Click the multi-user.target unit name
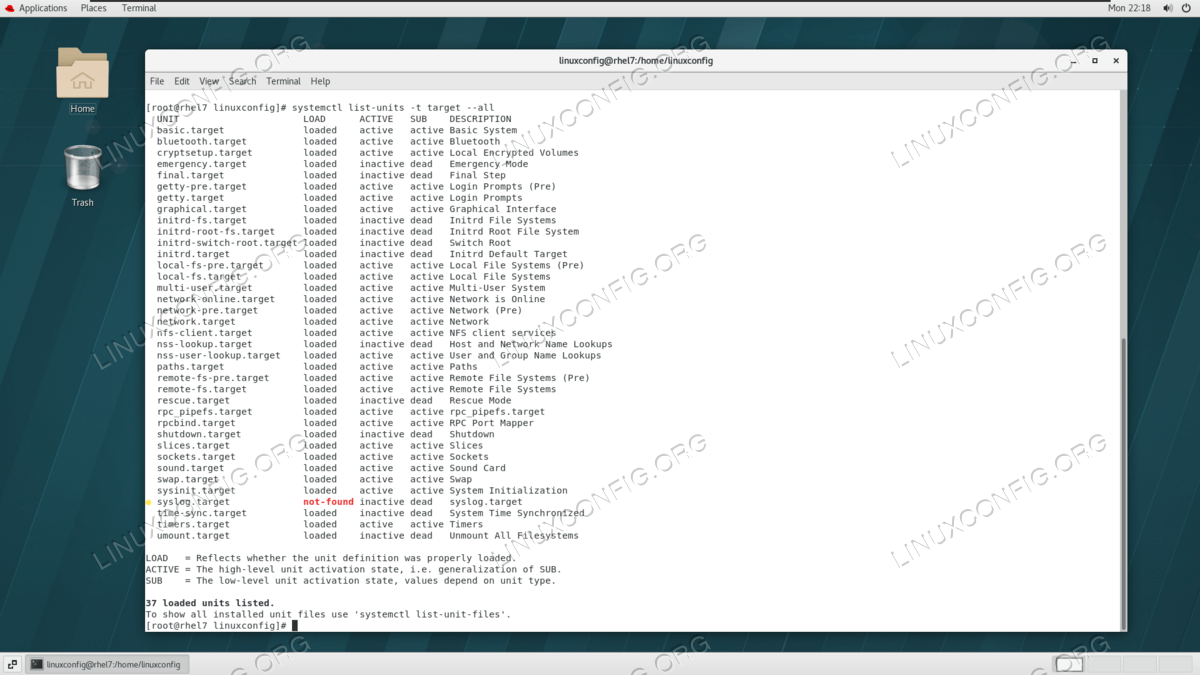The image size is (1200, 675). pyautogui.click(x=205, y=288)
